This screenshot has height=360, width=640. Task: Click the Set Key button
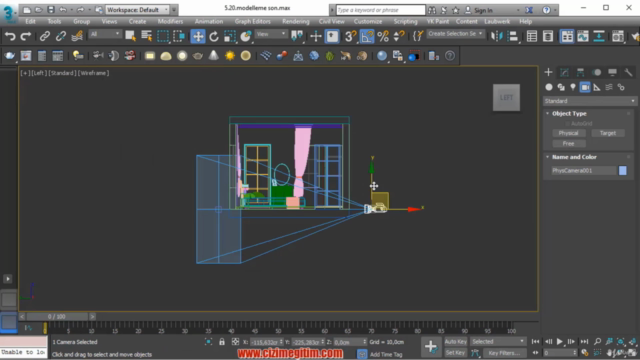[x=456, y=353]
